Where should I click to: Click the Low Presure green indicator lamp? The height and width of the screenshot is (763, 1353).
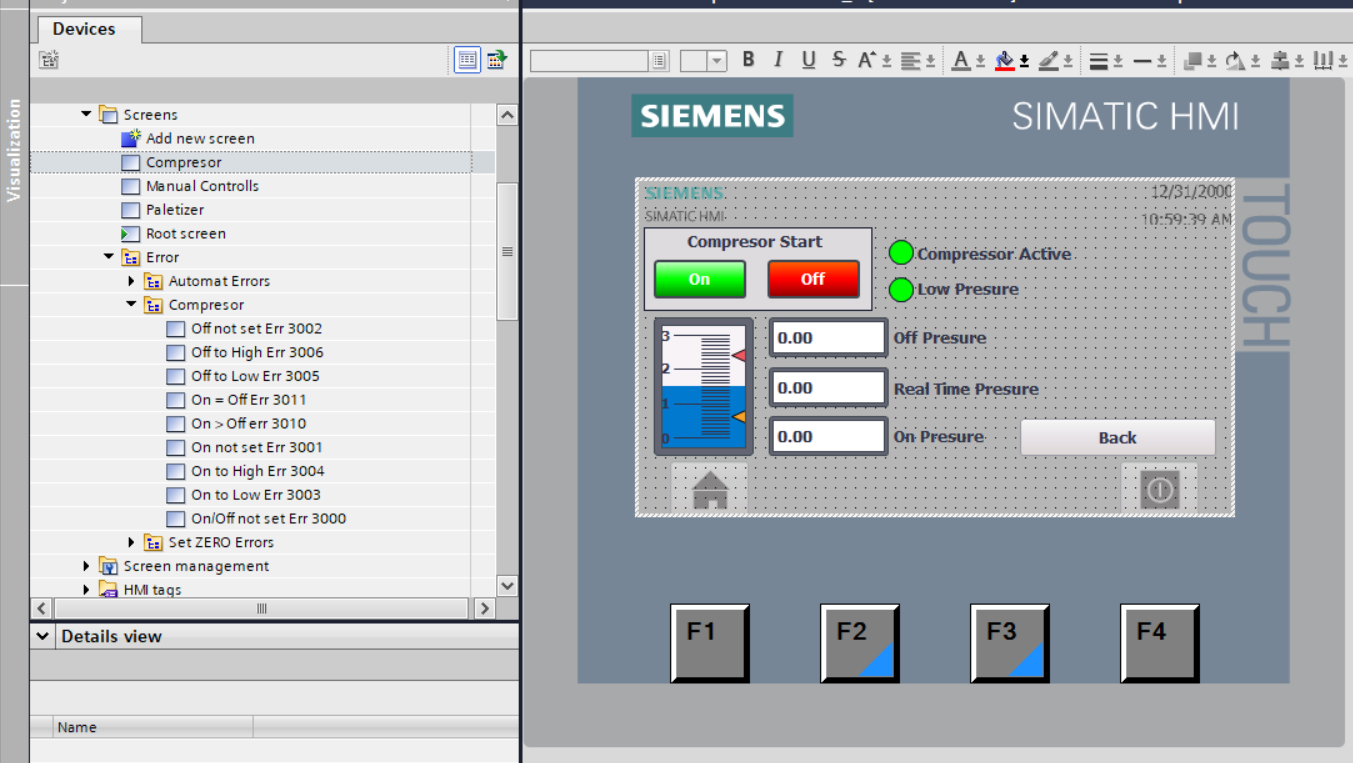tap(901, 290)
